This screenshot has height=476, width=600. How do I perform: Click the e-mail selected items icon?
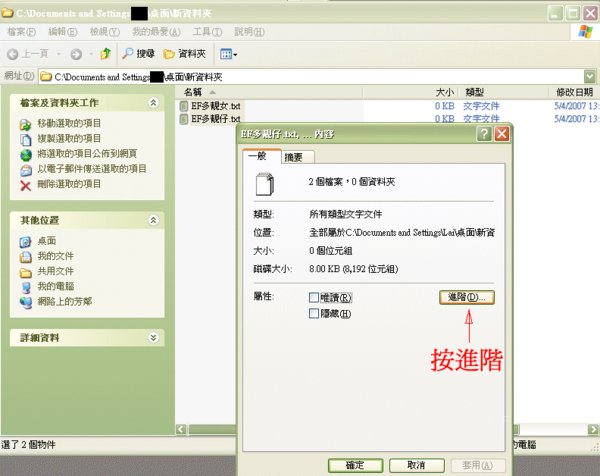tap(26, 170)
